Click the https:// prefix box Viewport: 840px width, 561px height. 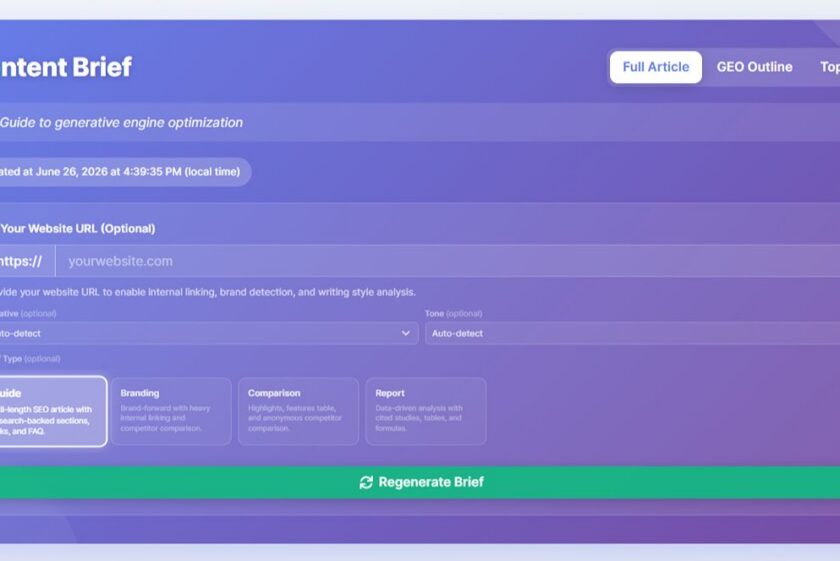(x=27, y=261)
